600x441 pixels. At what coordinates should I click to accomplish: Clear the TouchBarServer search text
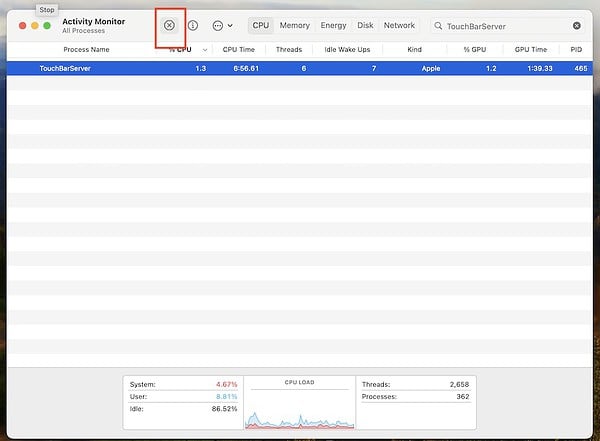pos(576,25)
